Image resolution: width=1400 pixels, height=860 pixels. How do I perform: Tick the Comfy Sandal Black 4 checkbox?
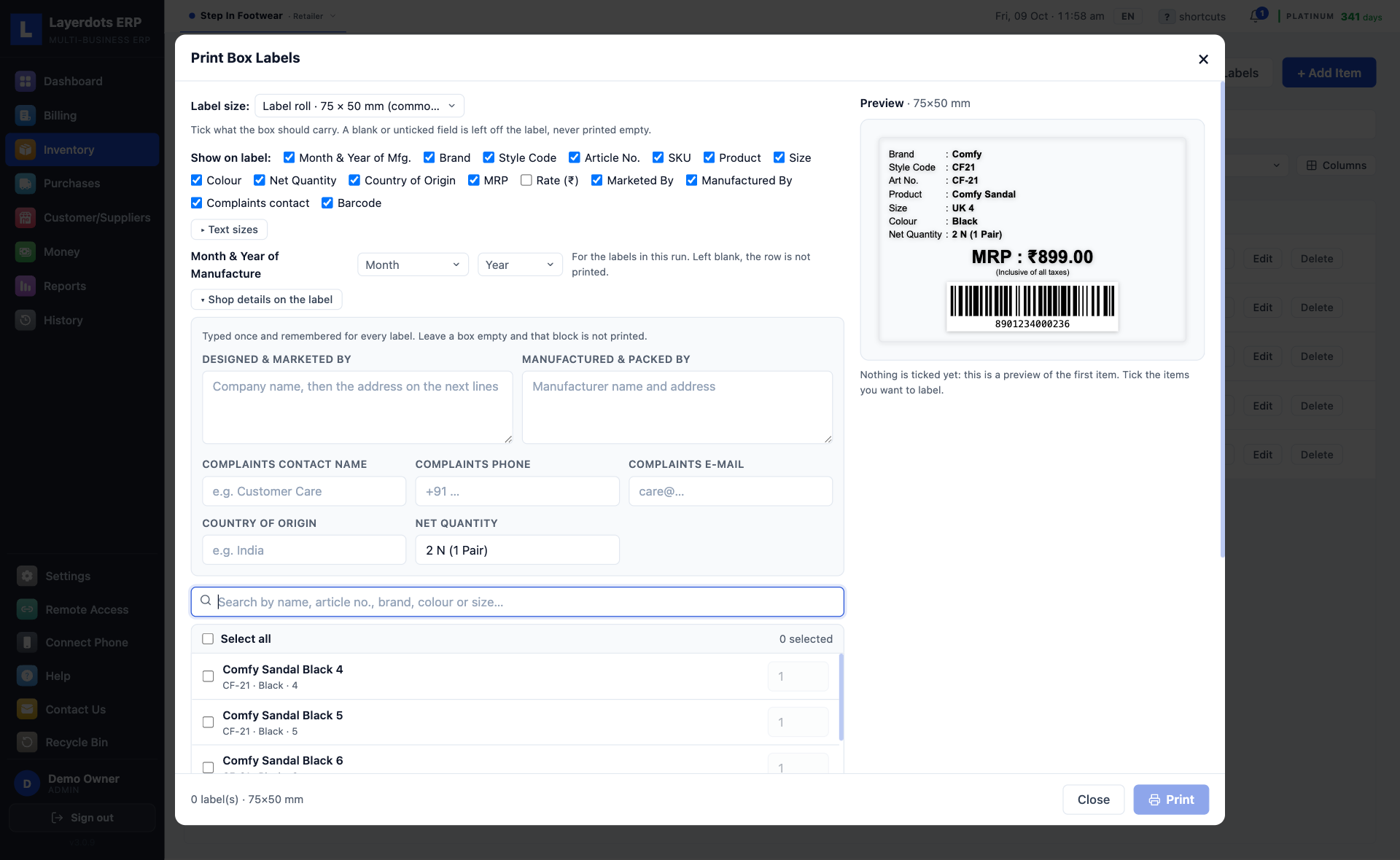pyautogui.click(x=208, y=676)
